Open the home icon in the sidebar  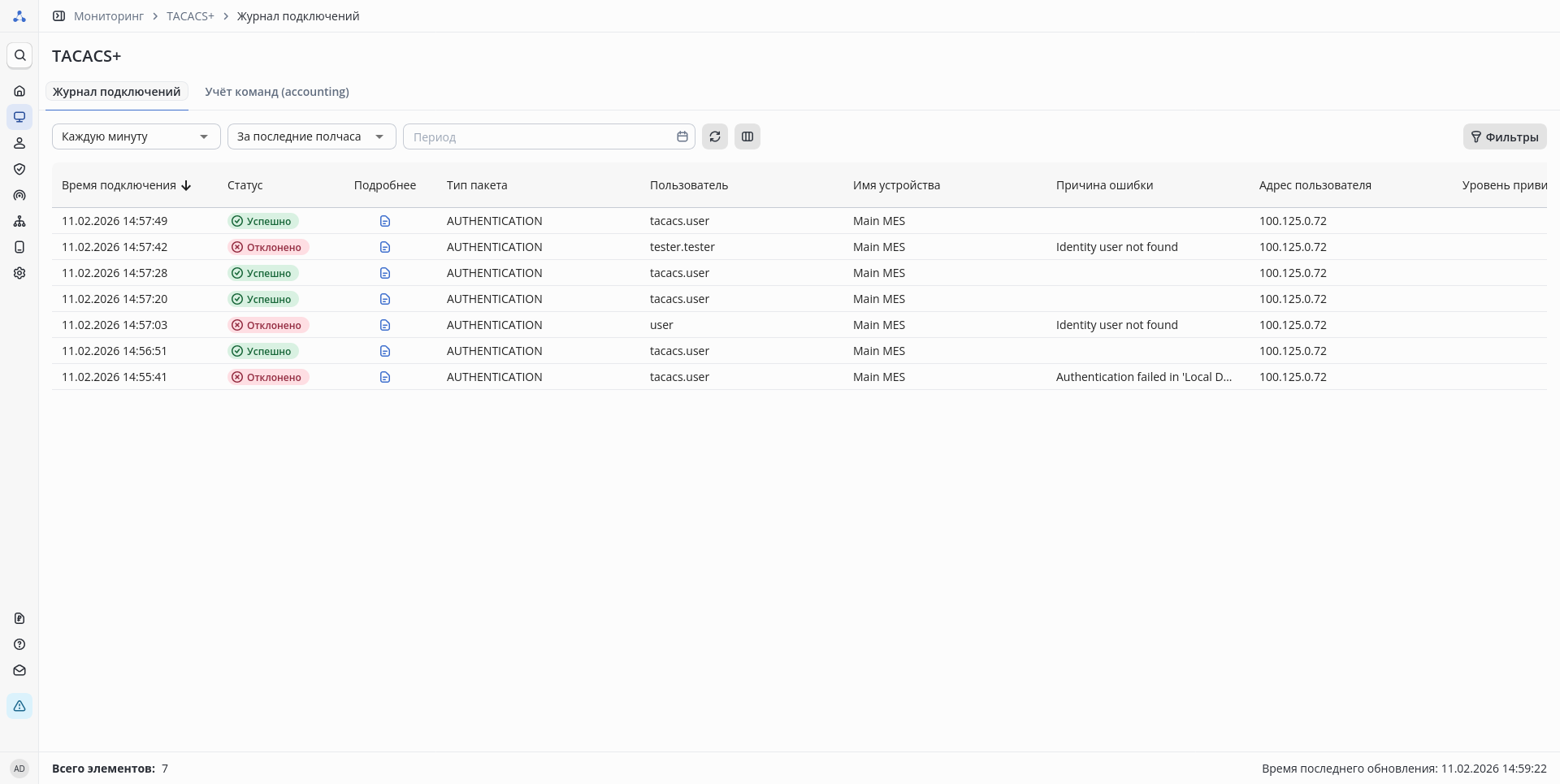[19, 91]
